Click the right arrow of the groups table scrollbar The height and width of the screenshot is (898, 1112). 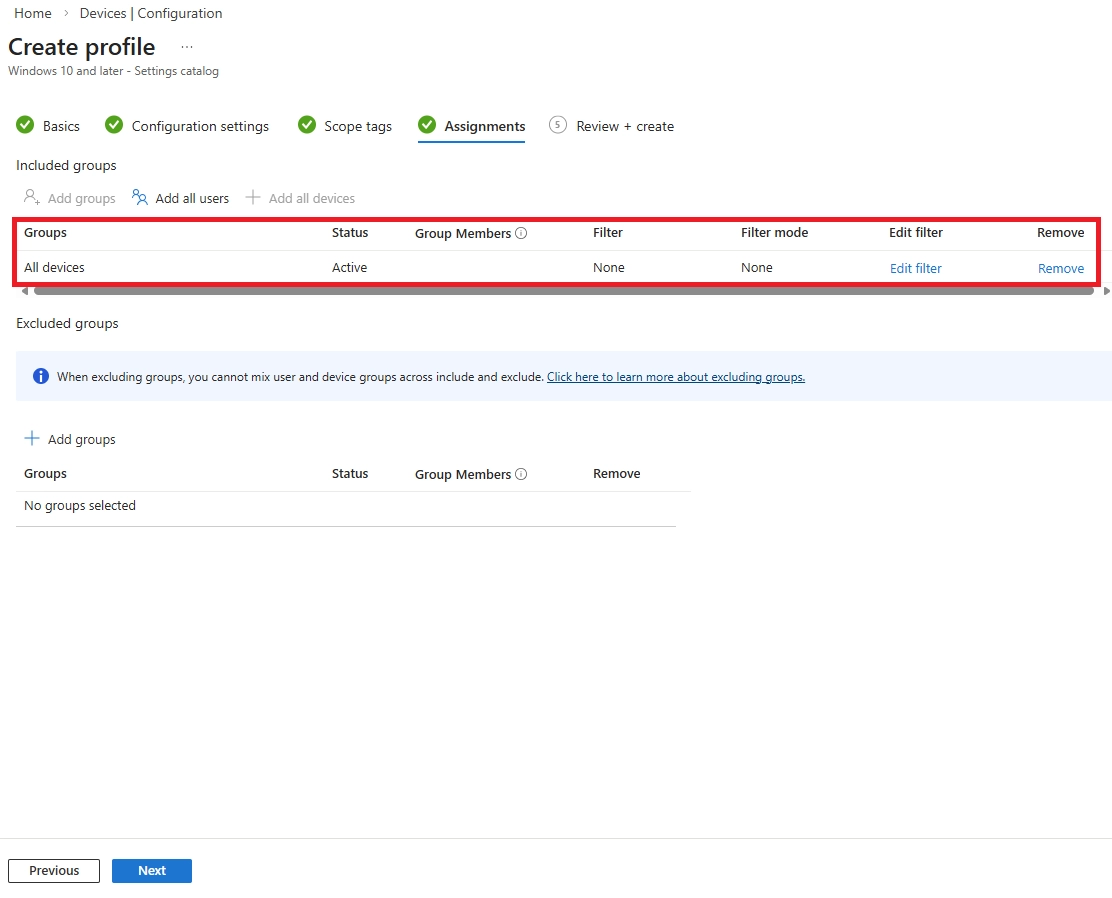coord(1106,291)
